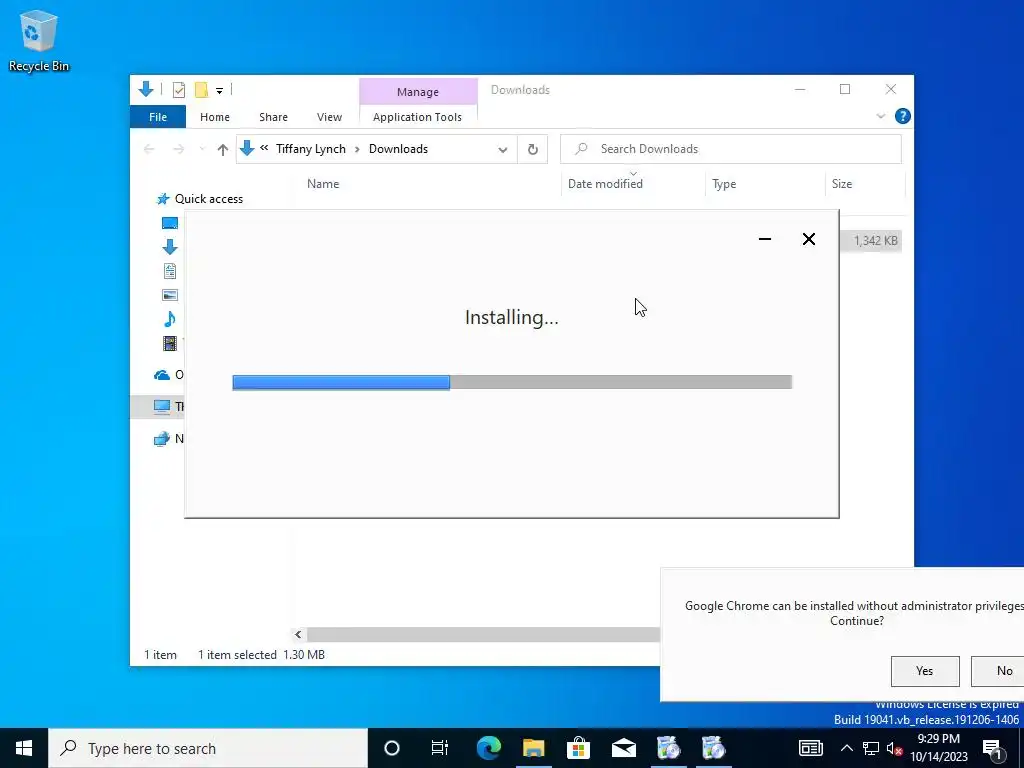Click Quick access in navigation pane
This screenshot has height=768, width=1024.
[200, 199]
